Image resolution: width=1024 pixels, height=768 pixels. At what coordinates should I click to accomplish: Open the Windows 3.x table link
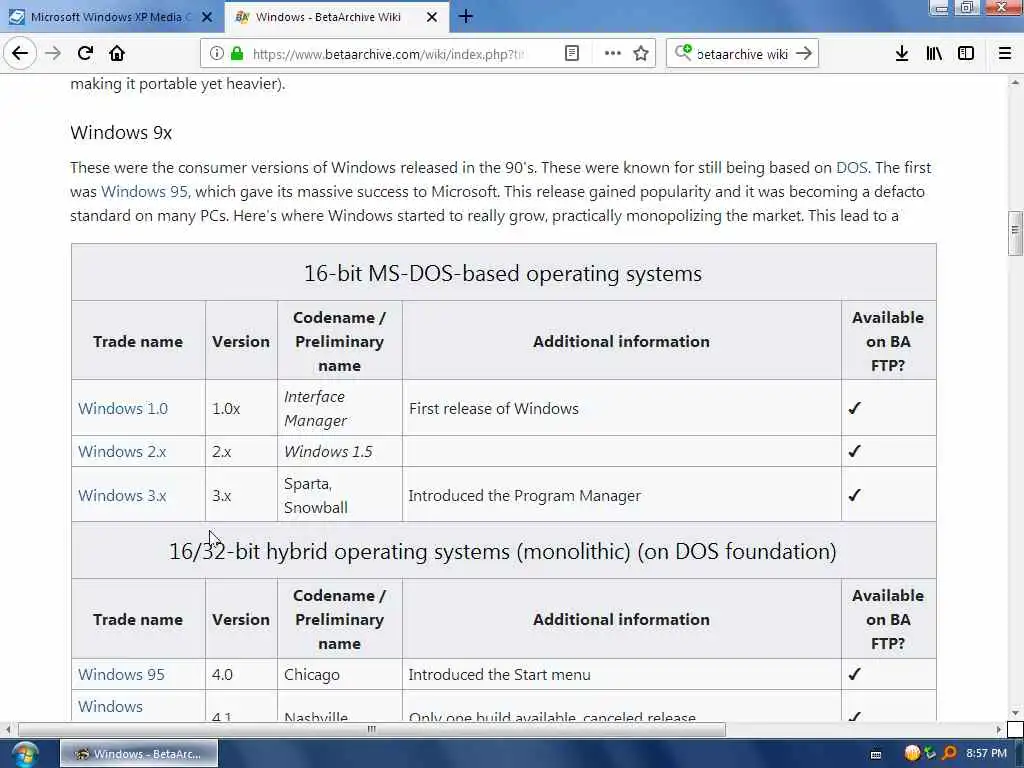click(x=122, y=496)
